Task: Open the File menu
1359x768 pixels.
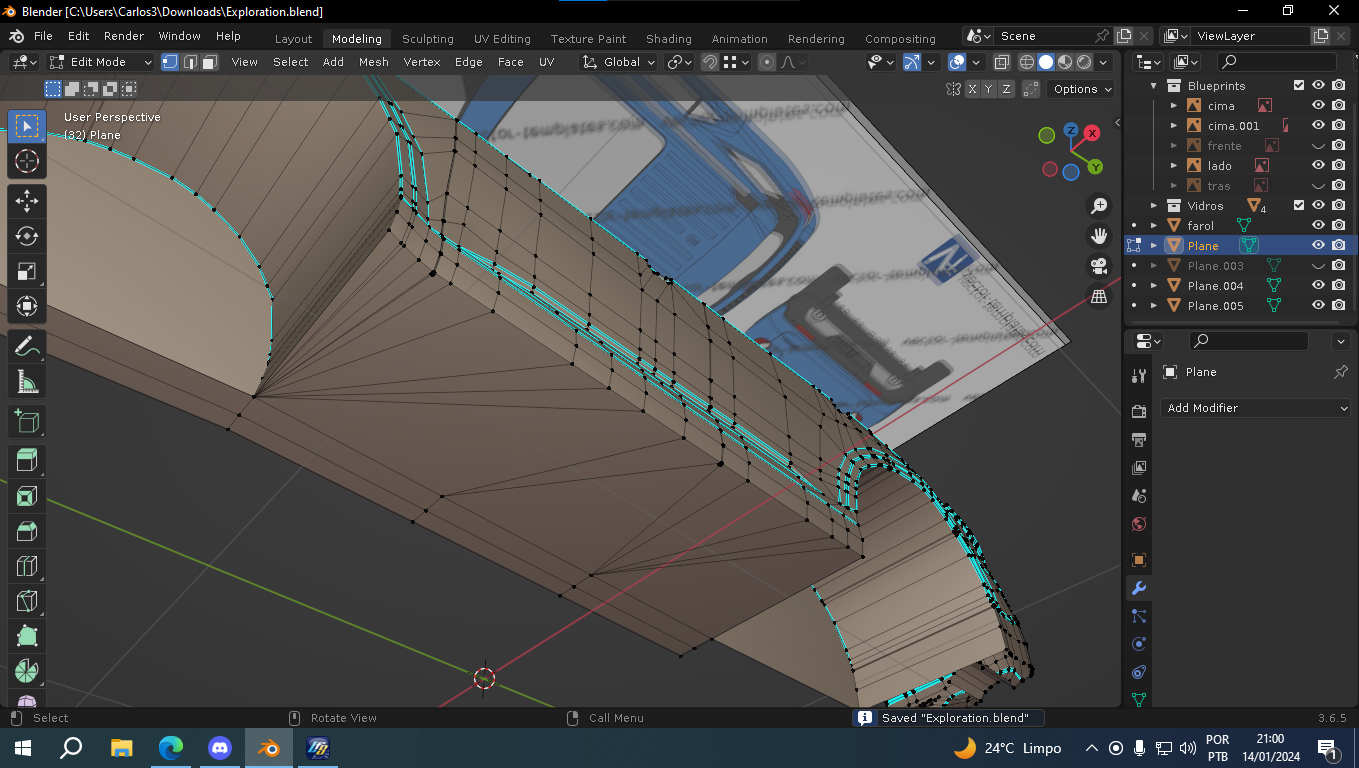Action: pyautogui.click(x=43, y=36)
